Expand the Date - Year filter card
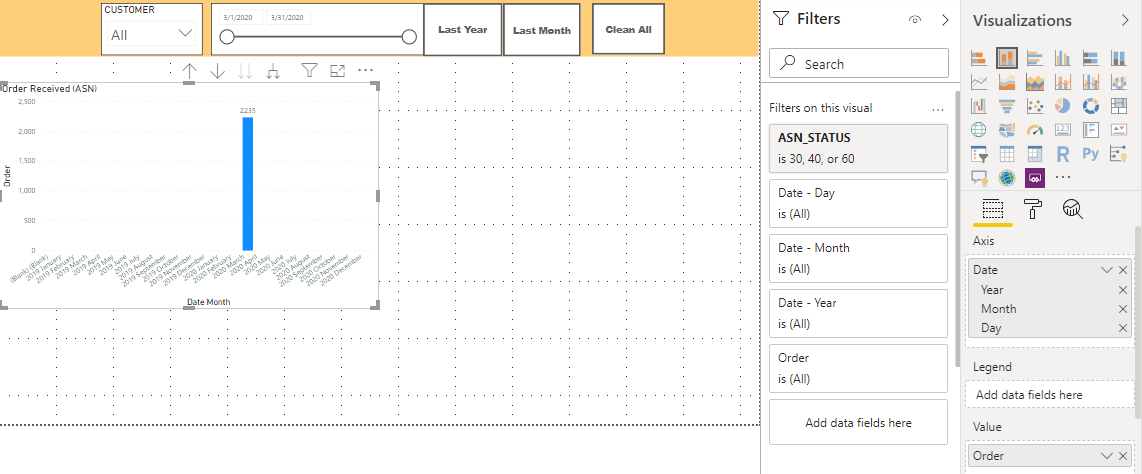The height and width of the screenshot is (474, 1142). pyautogui.click(x=859, y=314)
